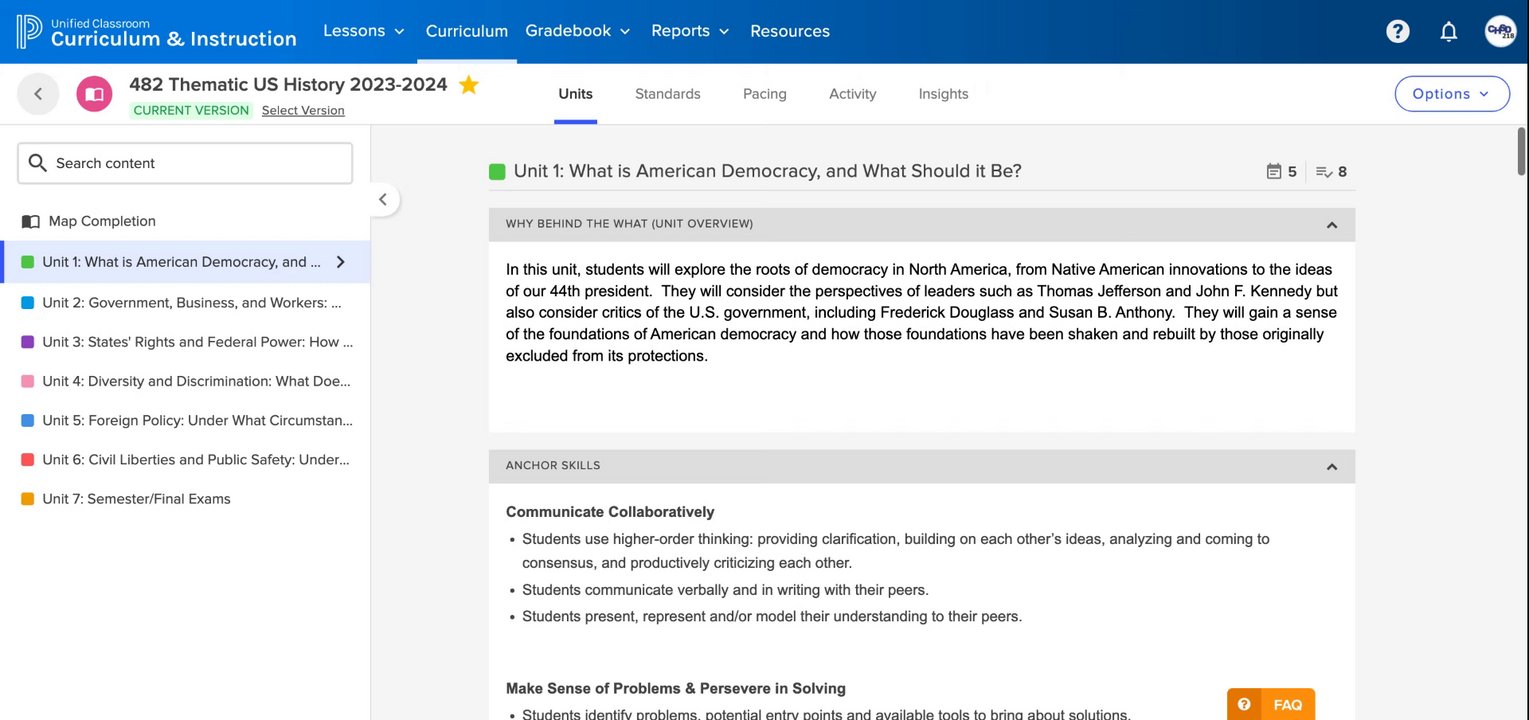Image resolution: width=1529 pixels, height=720 pixels.
Task: Collapse the Anchor Skills section
Action: (x=1331, y=467)
